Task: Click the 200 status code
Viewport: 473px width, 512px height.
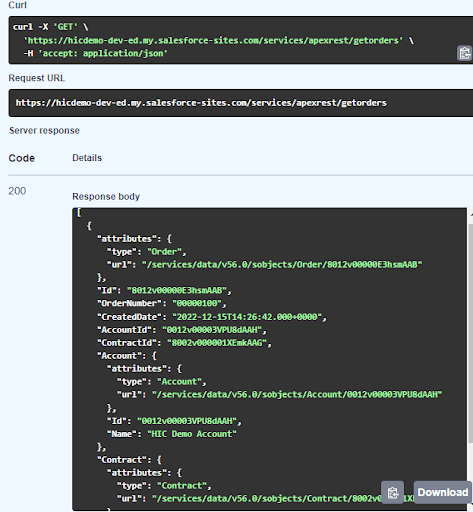Action: tap(17, 191)
